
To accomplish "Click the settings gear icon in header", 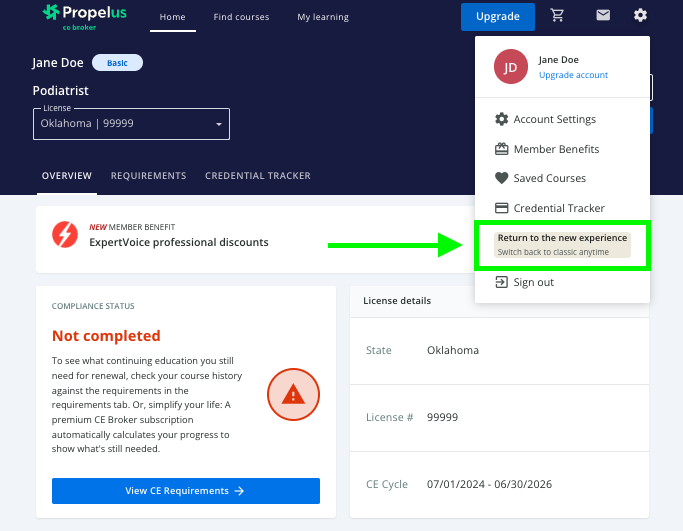I will [x=640, y=16].
